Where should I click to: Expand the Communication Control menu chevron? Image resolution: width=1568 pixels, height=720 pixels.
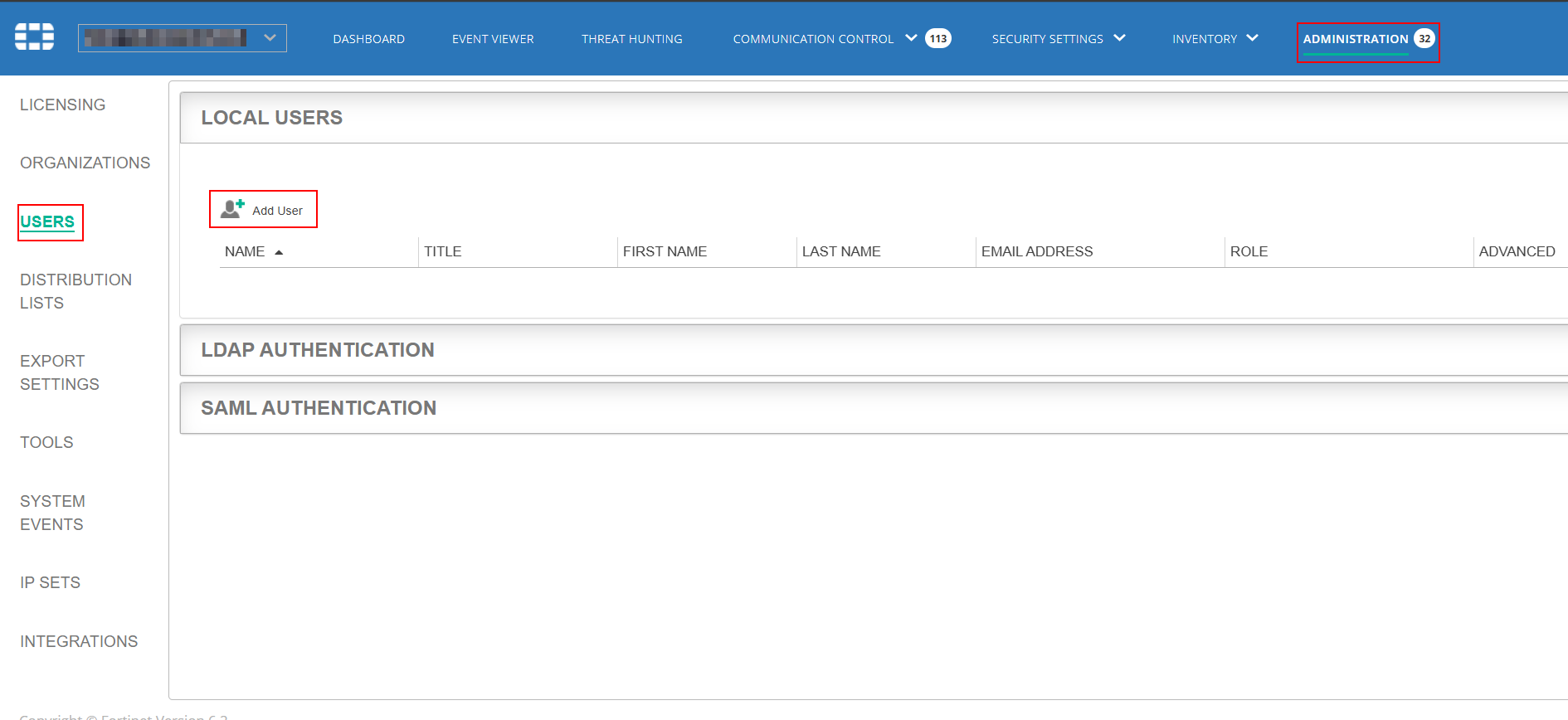(x=911, y=38)
